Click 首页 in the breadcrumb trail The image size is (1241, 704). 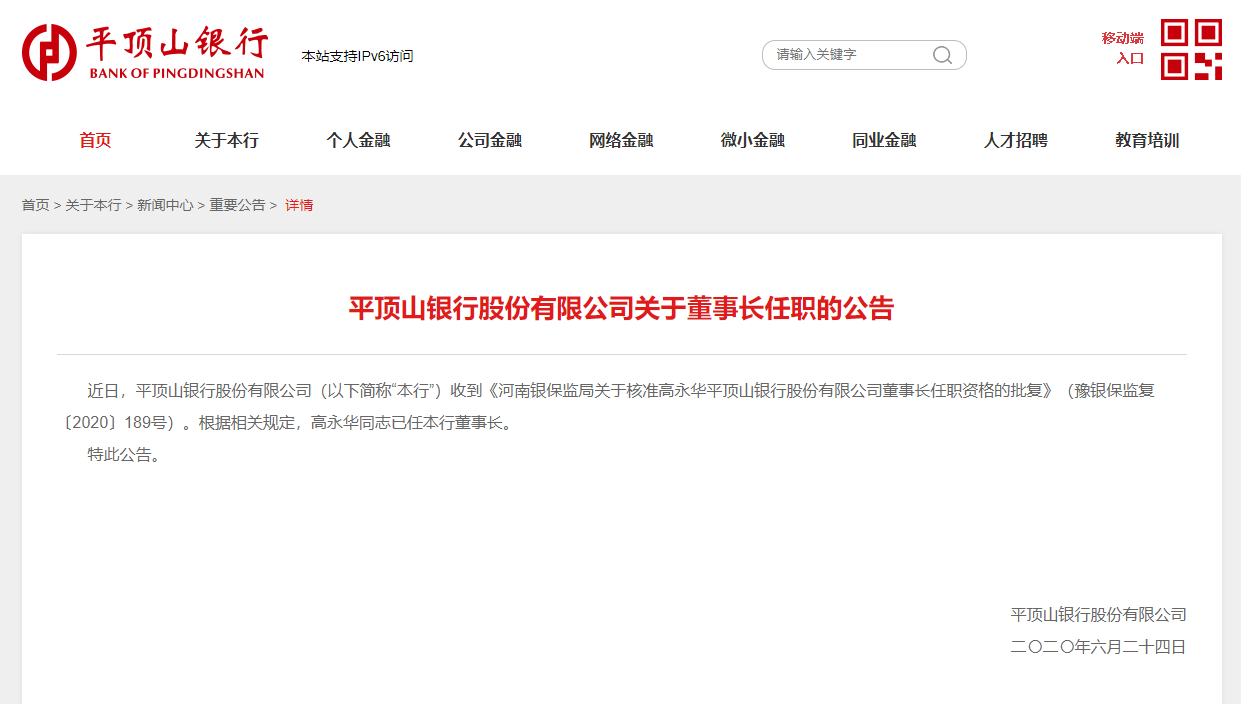pos(36,205)
